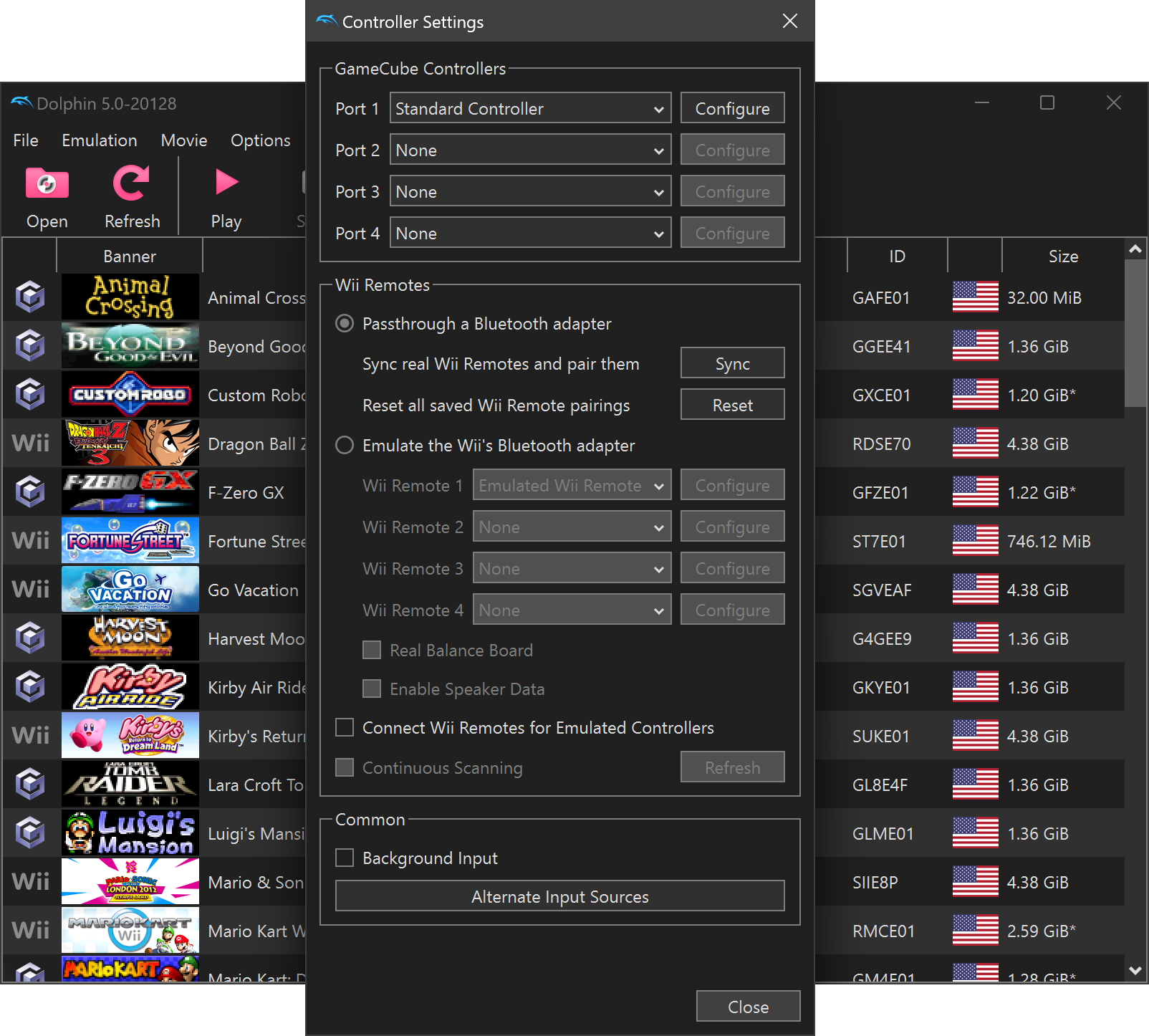Click the Mario & Sonic London 2012 banner
The height and width of the screenshot is (1036, 1149).
click(x=130, y=881)
